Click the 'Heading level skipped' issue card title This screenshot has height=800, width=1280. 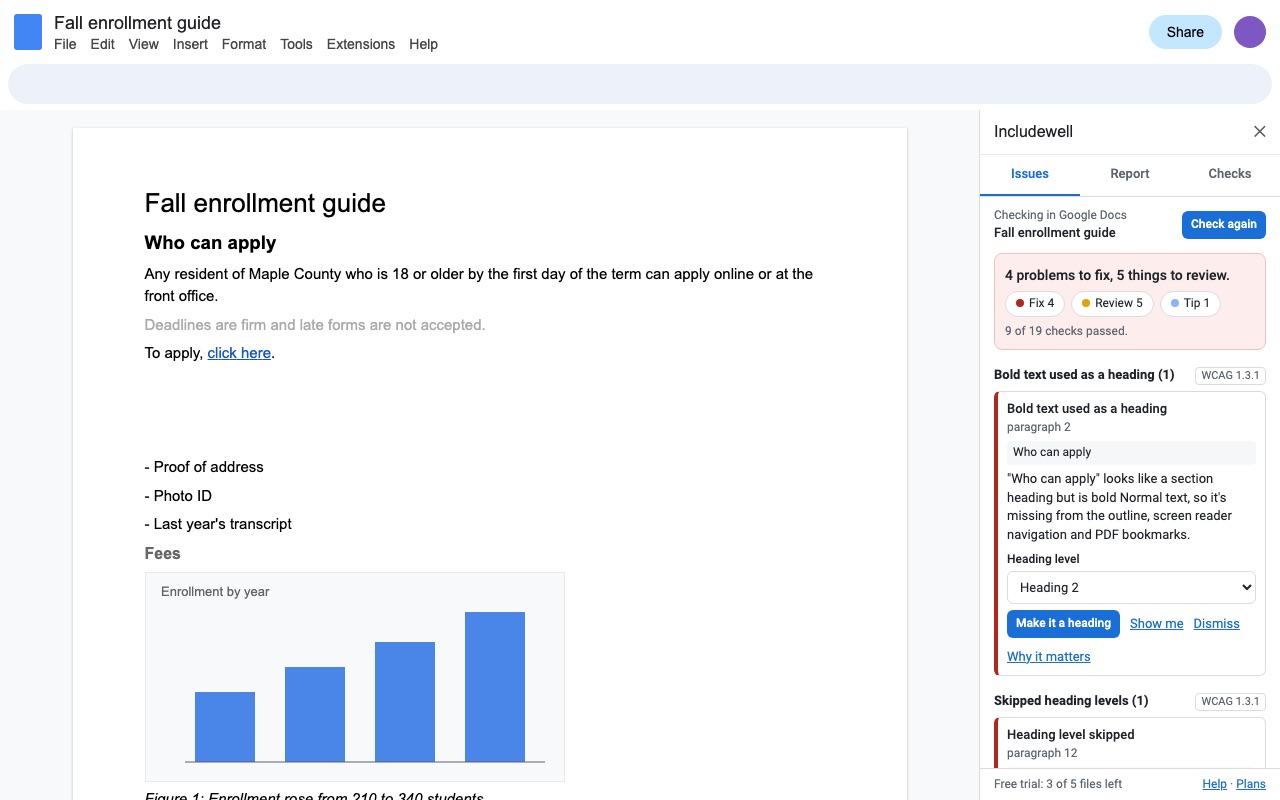pos(1070,734)
